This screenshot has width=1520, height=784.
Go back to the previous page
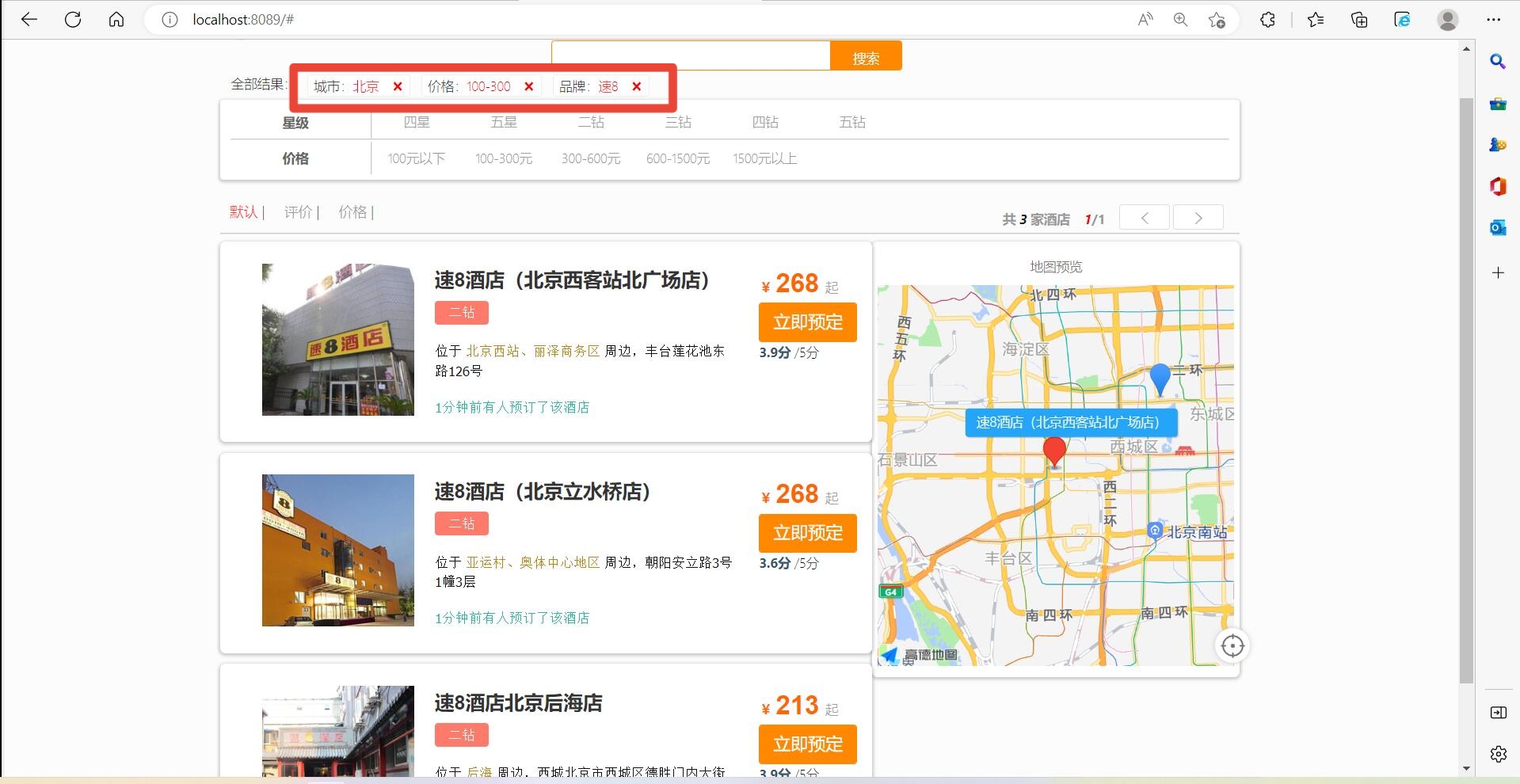29,20
